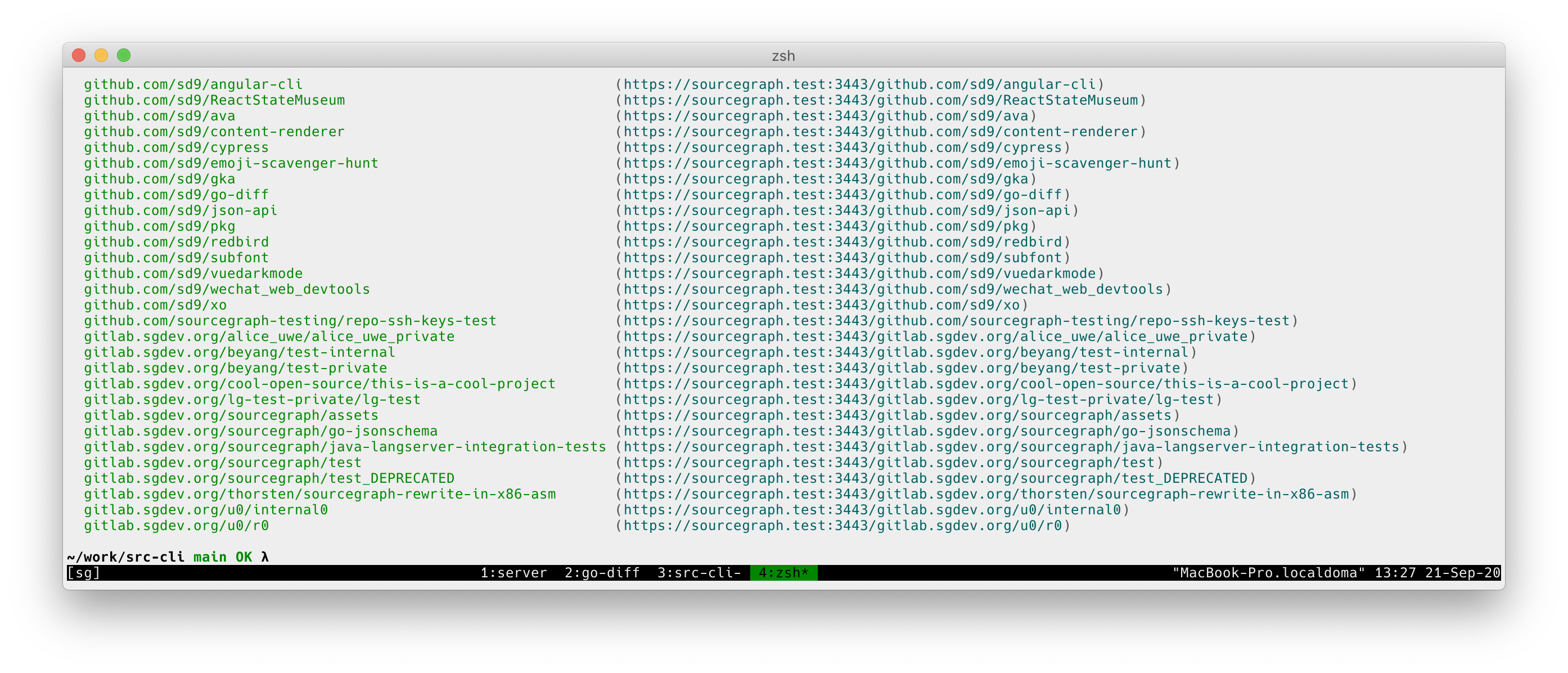Screen dimensions: 1568x673
Task: Click the yellow minimize window button
Action: [x=101, y=55]
